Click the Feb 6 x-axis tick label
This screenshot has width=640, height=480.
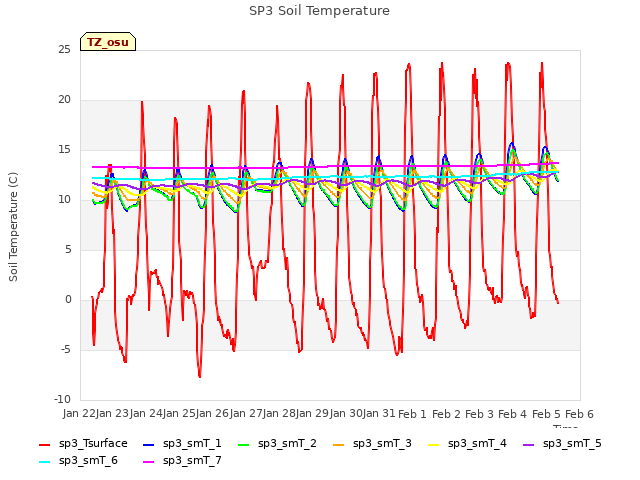[579, 414]
